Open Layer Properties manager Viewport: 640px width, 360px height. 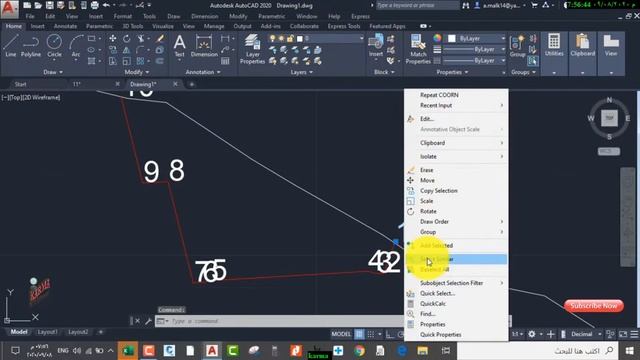pos(252,49)
